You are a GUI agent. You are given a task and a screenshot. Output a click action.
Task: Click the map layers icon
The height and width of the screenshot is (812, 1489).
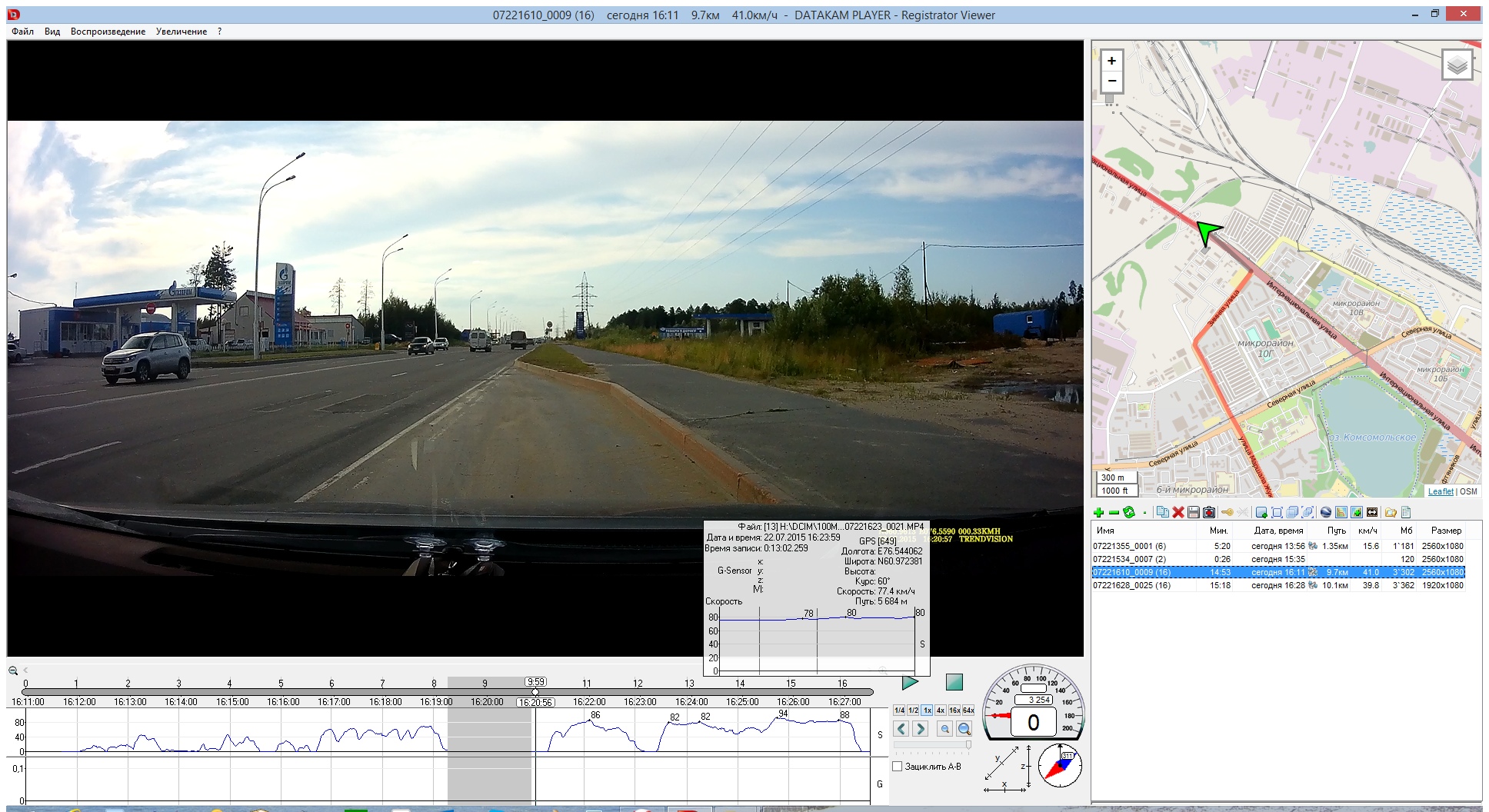1457,65
